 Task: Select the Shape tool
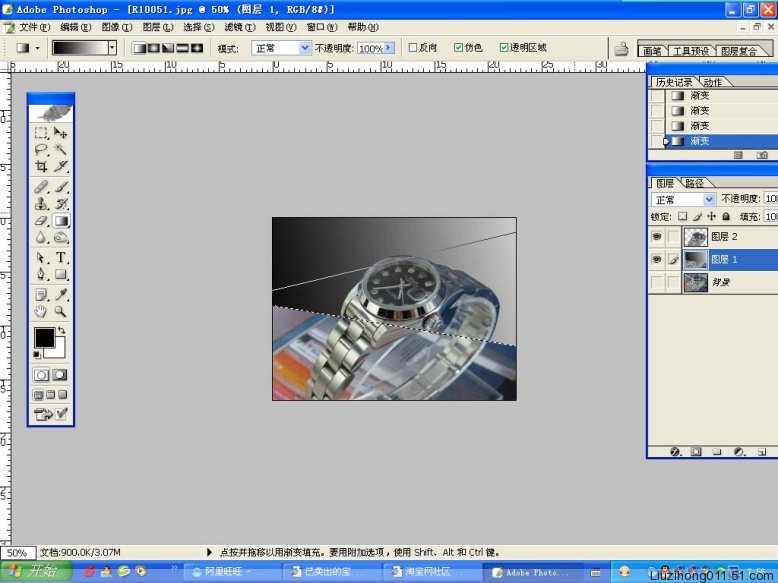pyautogui.click(x=61, y=274)
